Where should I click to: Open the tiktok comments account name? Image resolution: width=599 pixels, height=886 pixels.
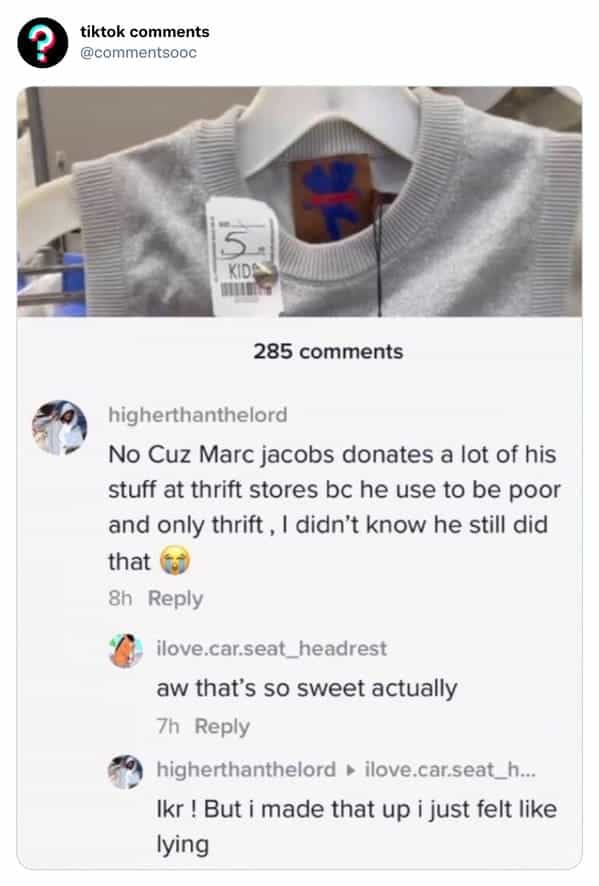point(145,32)
